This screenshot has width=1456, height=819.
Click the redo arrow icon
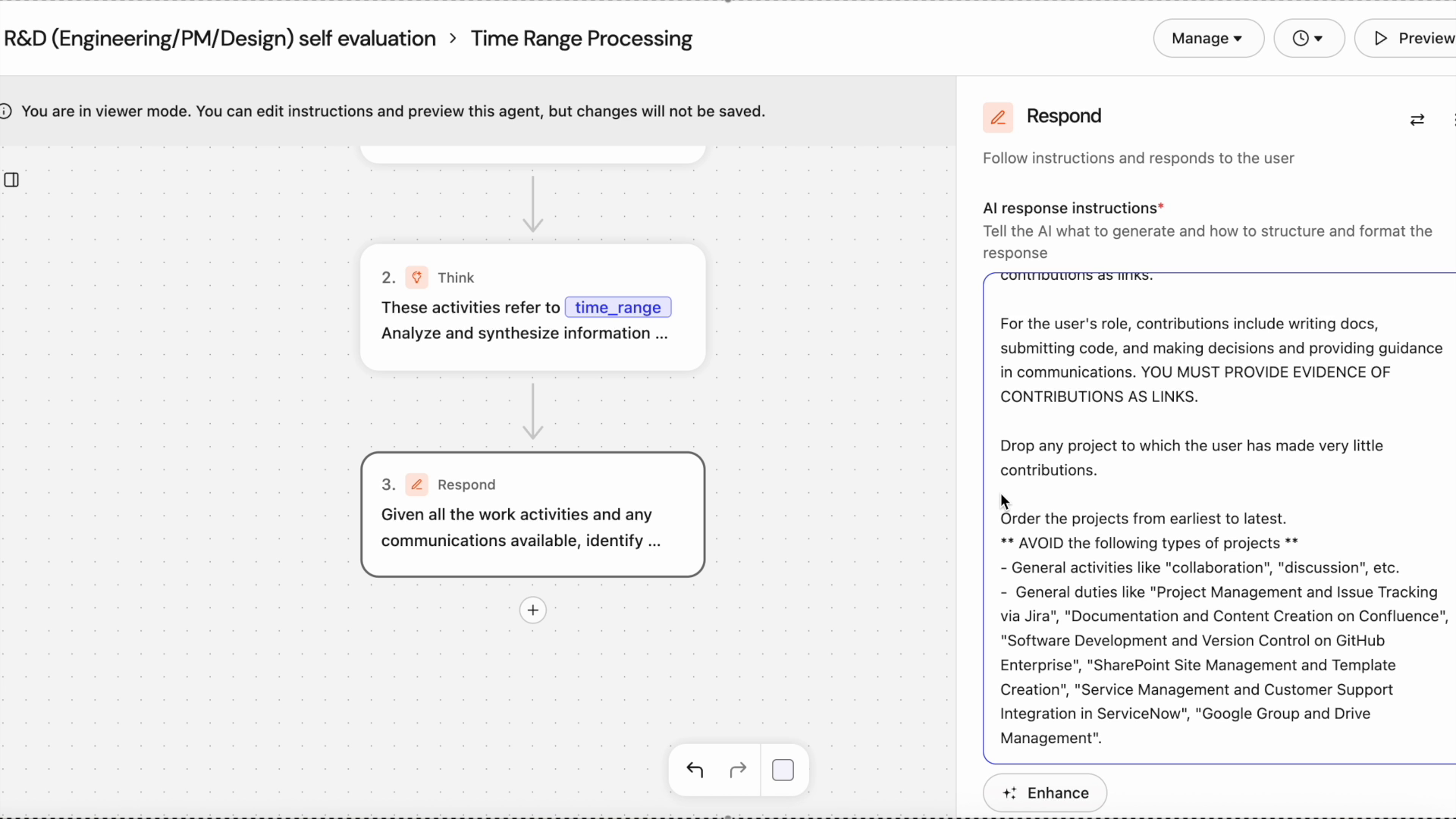(x=738, y=770)
